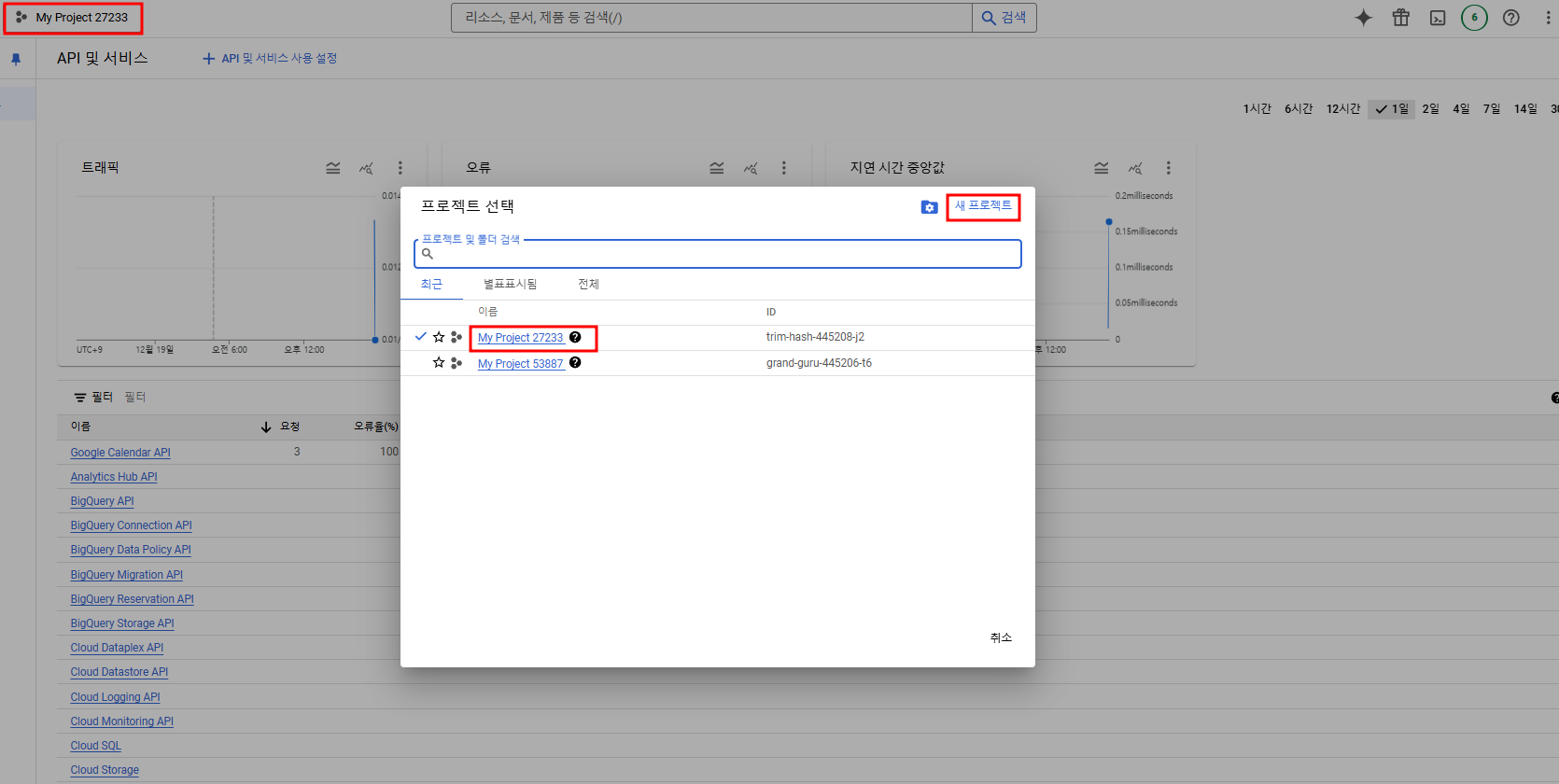The height and width of the screenshot is (784, 1559).
Task: Select the 4일 time range
Action: (x=1461, y=109)
